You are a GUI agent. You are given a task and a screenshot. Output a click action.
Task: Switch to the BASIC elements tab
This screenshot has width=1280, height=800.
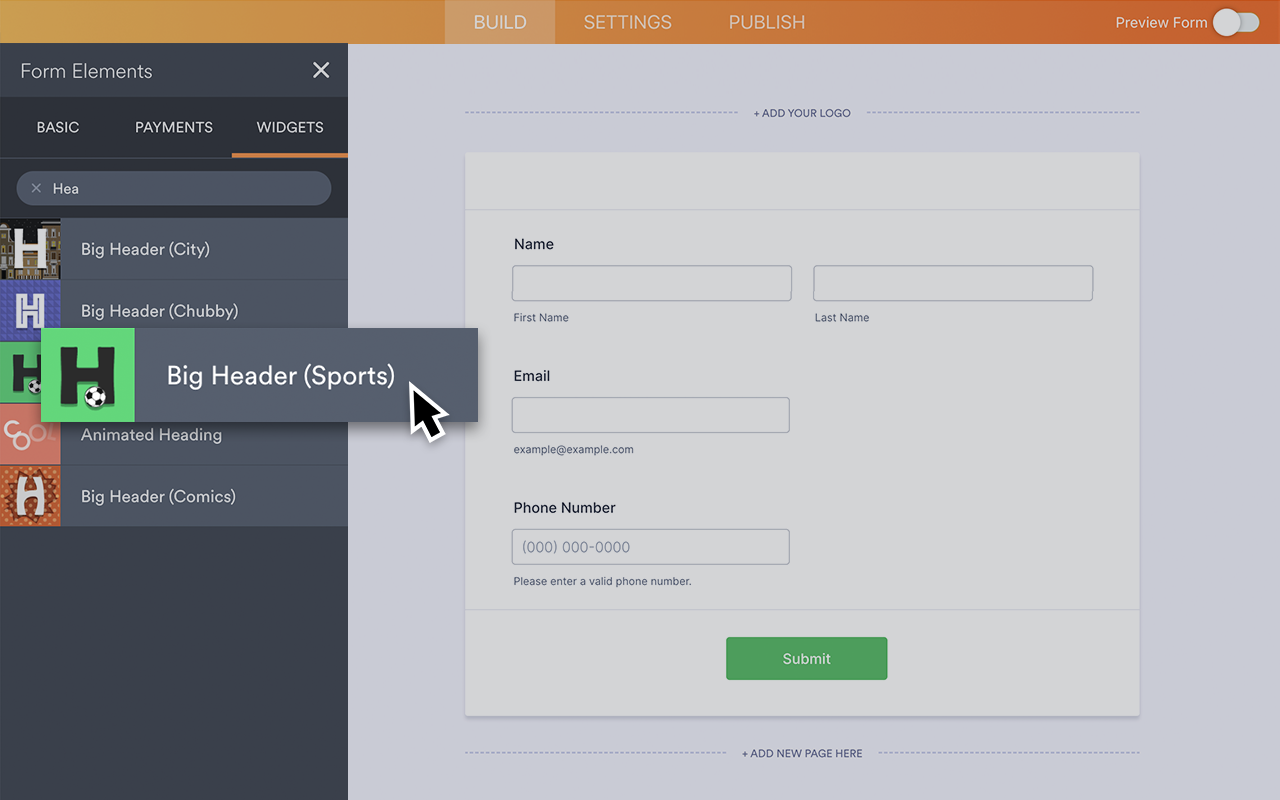57,127
